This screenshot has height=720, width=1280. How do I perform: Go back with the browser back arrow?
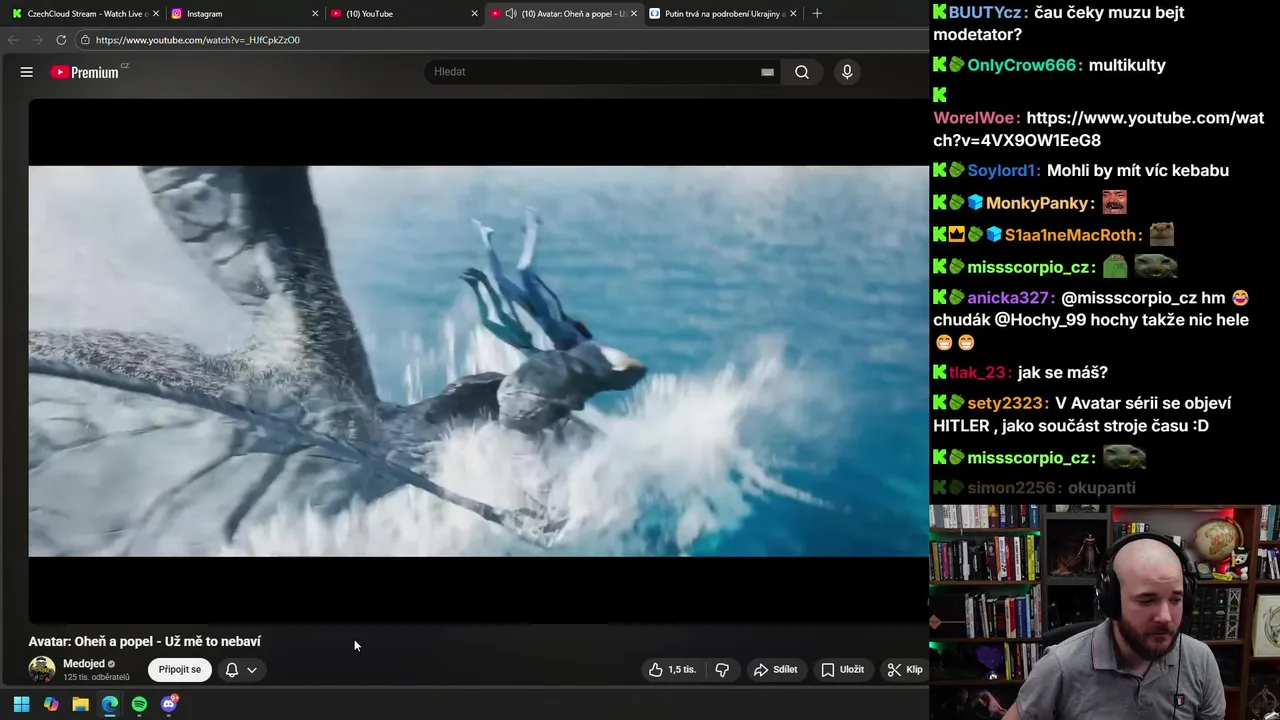(x=13, y=40)
